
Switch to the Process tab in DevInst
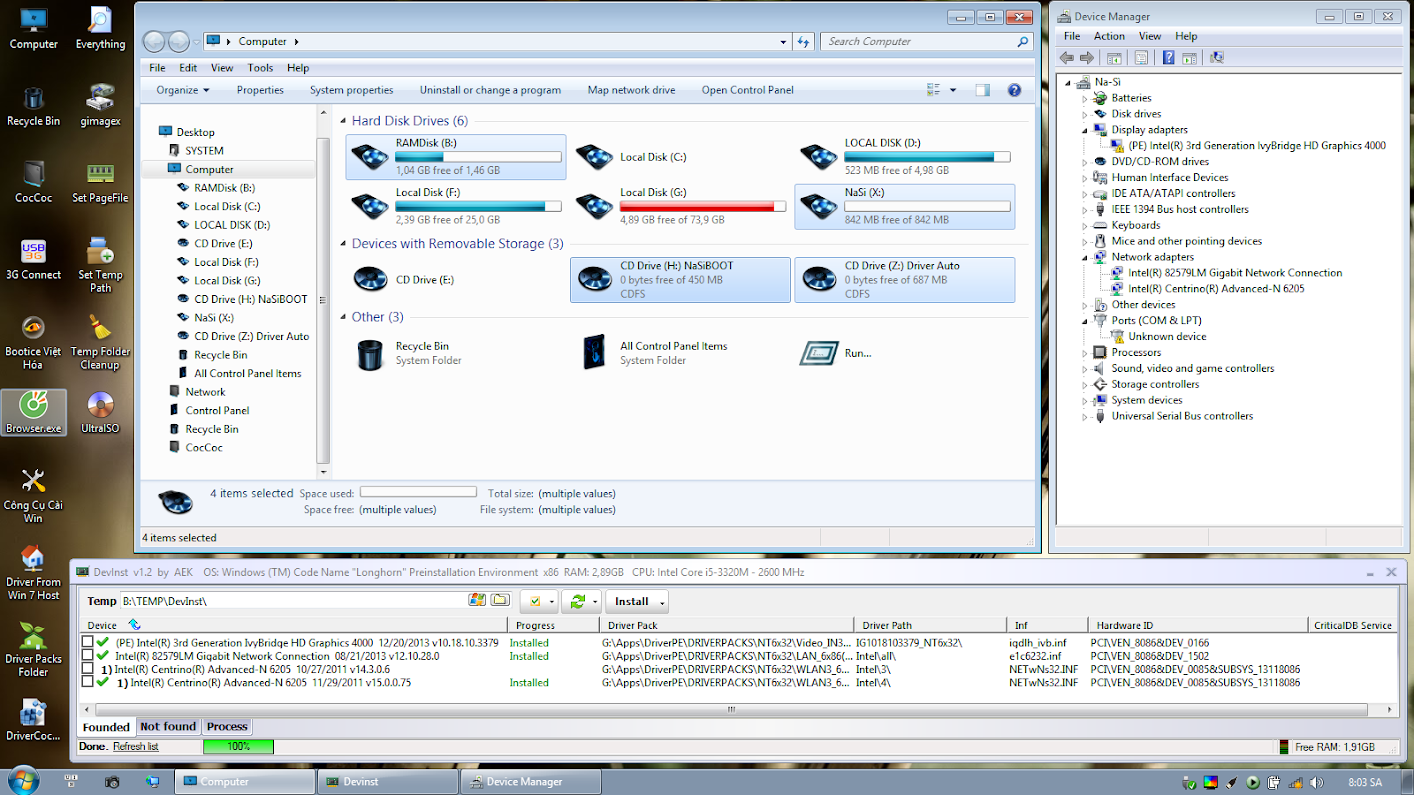(227, 727)
